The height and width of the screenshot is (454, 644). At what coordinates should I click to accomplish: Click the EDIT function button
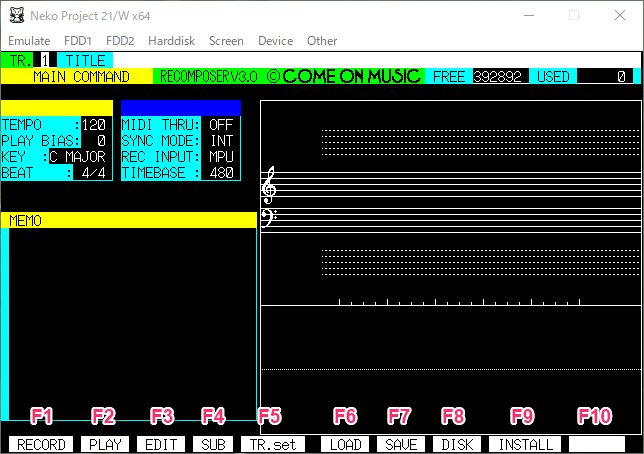[x=161, y=445]
